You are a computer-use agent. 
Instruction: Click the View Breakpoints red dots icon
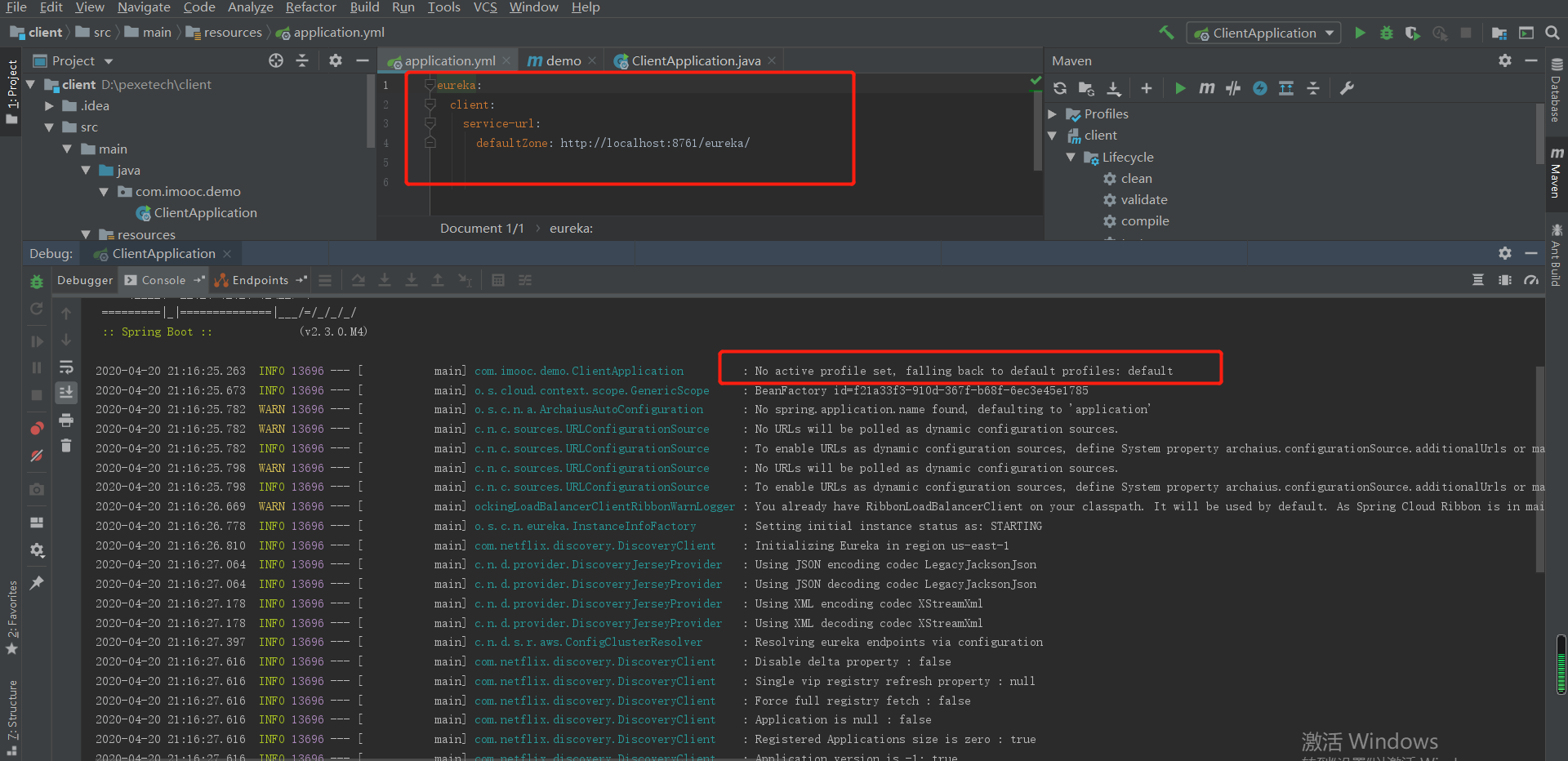pos(37,429)
